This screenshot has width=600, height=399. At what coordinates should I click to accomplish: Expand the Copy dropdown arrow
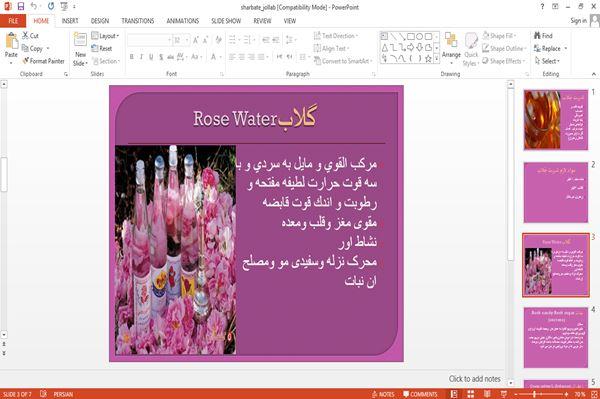pyautogui.click(x=48, y=49)
